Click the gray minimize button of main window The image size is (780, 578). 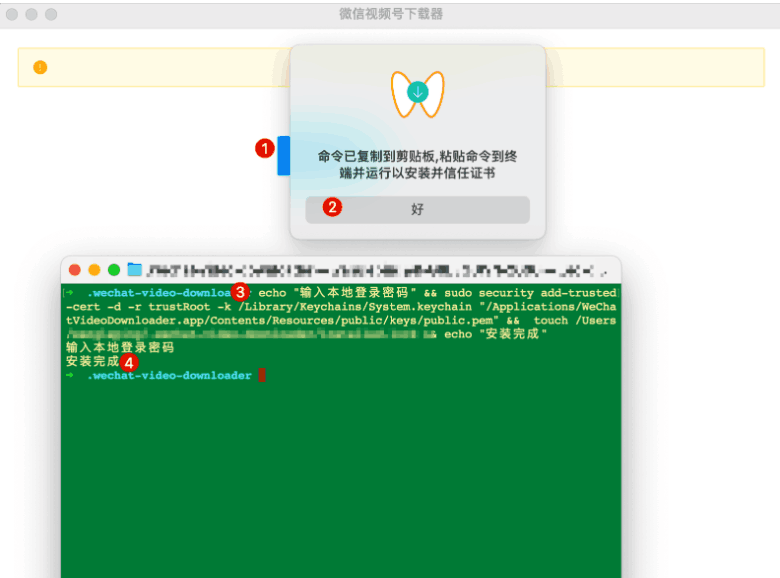31,14
